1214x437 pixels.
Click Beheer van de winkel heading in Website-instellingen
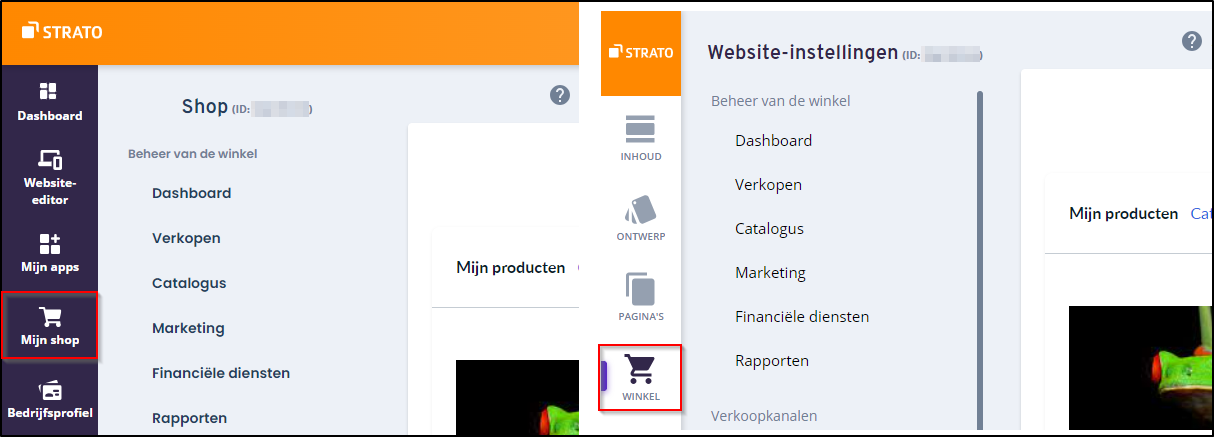(781, 101)
